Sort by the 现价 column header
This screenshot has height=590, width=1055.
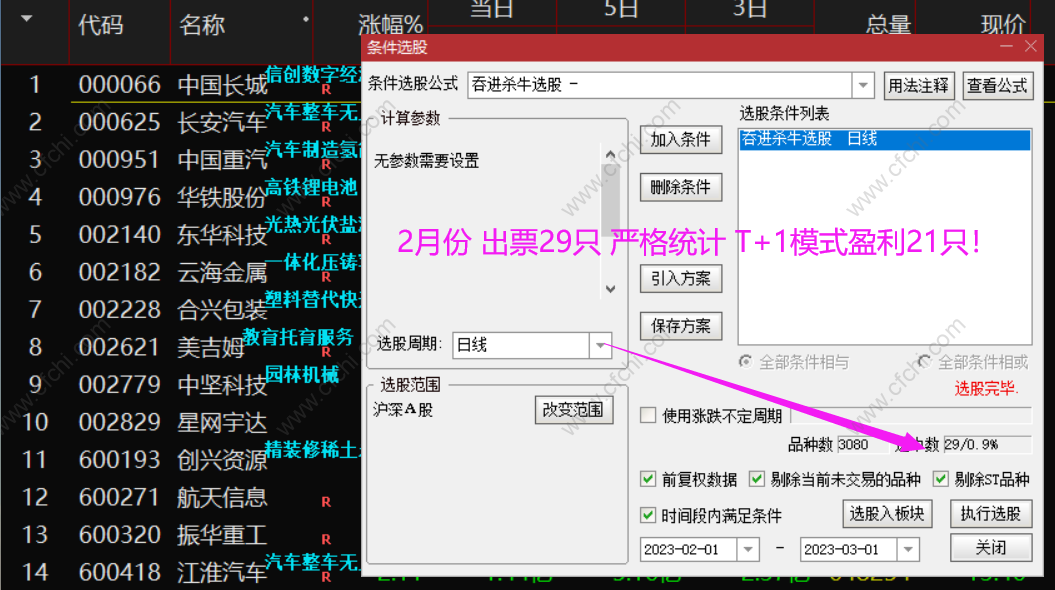1003,25
